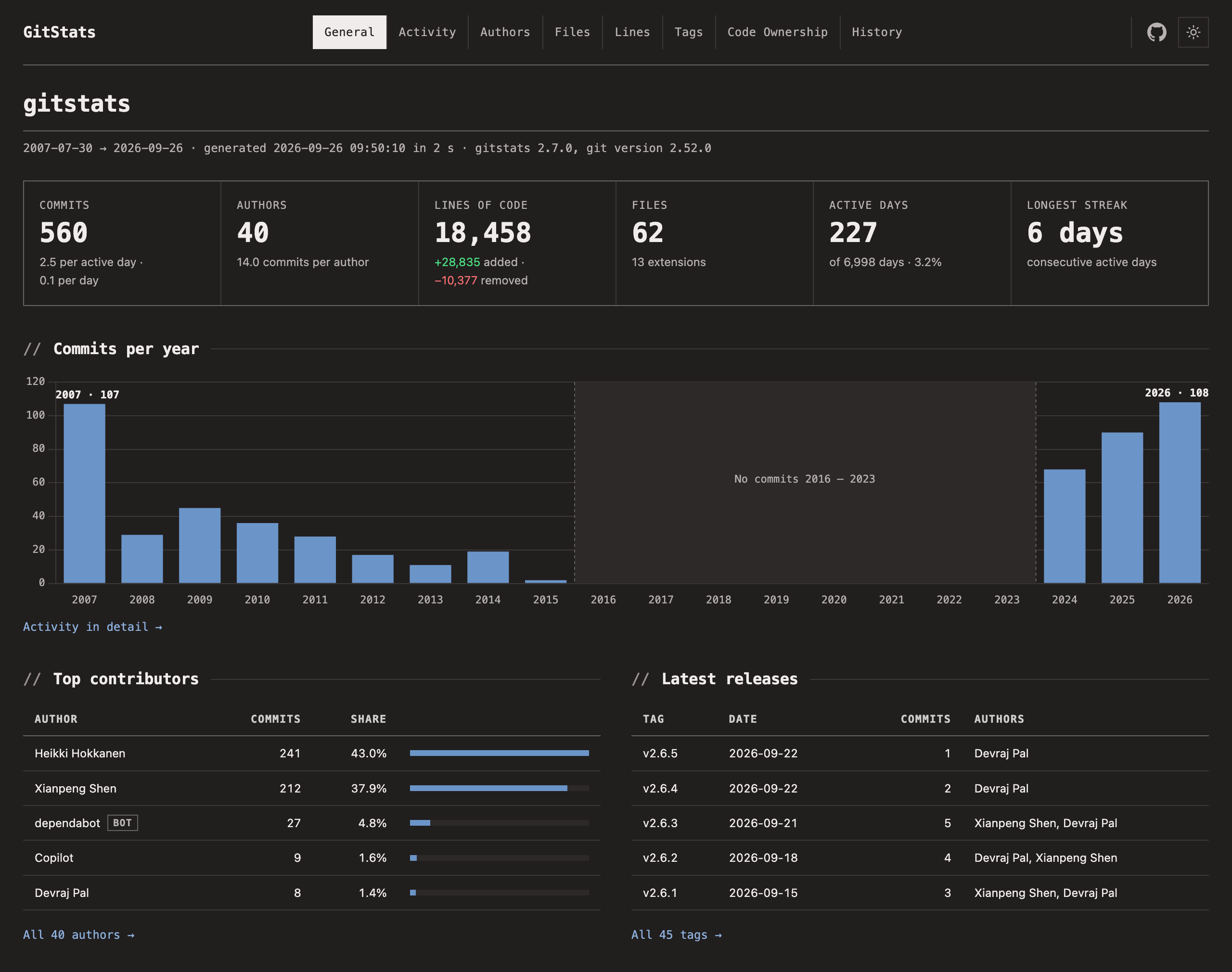
Task: Click the DATE column header
Action: [743, 719]
